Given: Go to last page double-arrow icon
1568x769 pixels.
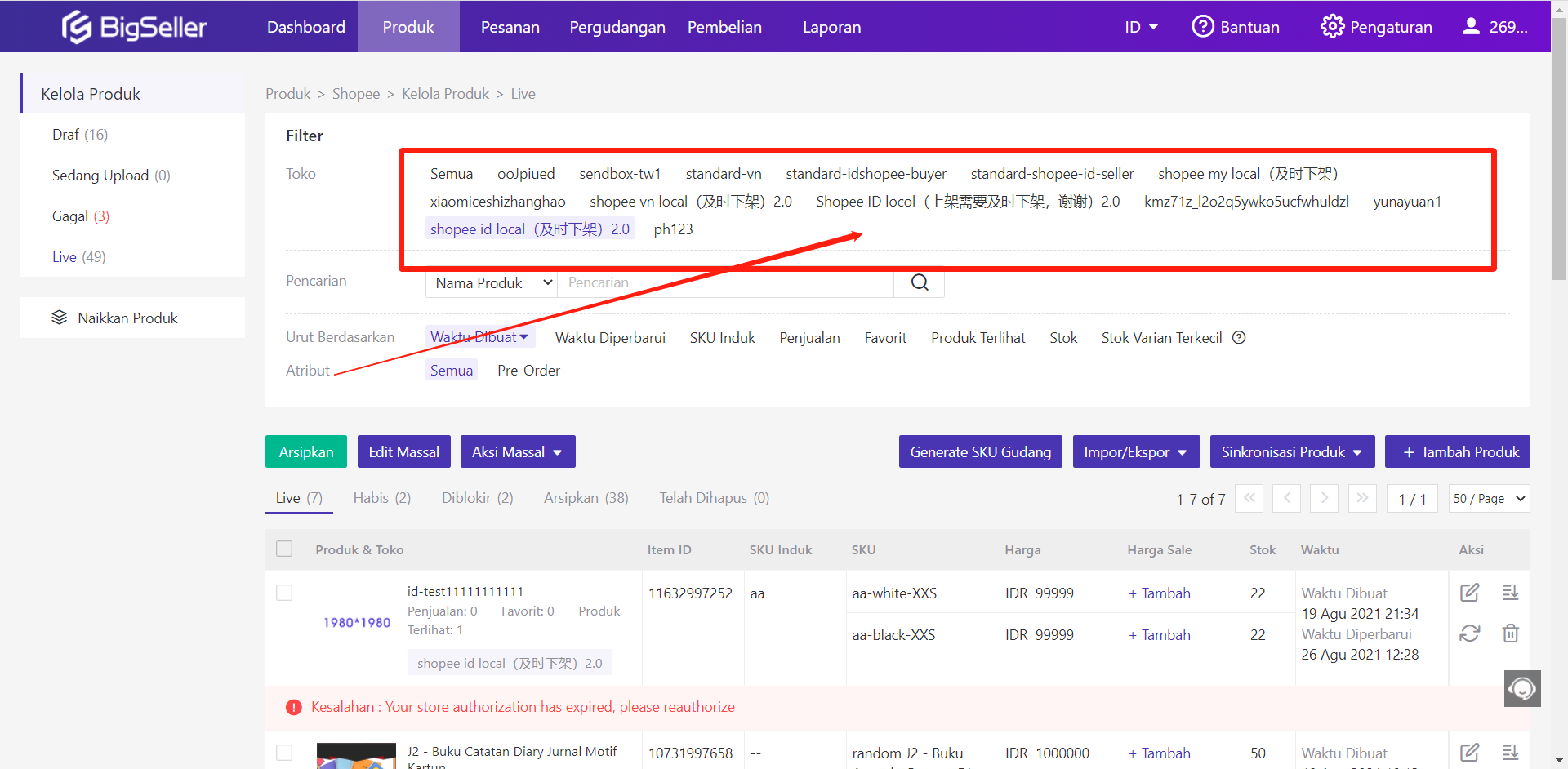Looking at the screenshot, I should pyautogui.click(x=1362, y=498).
